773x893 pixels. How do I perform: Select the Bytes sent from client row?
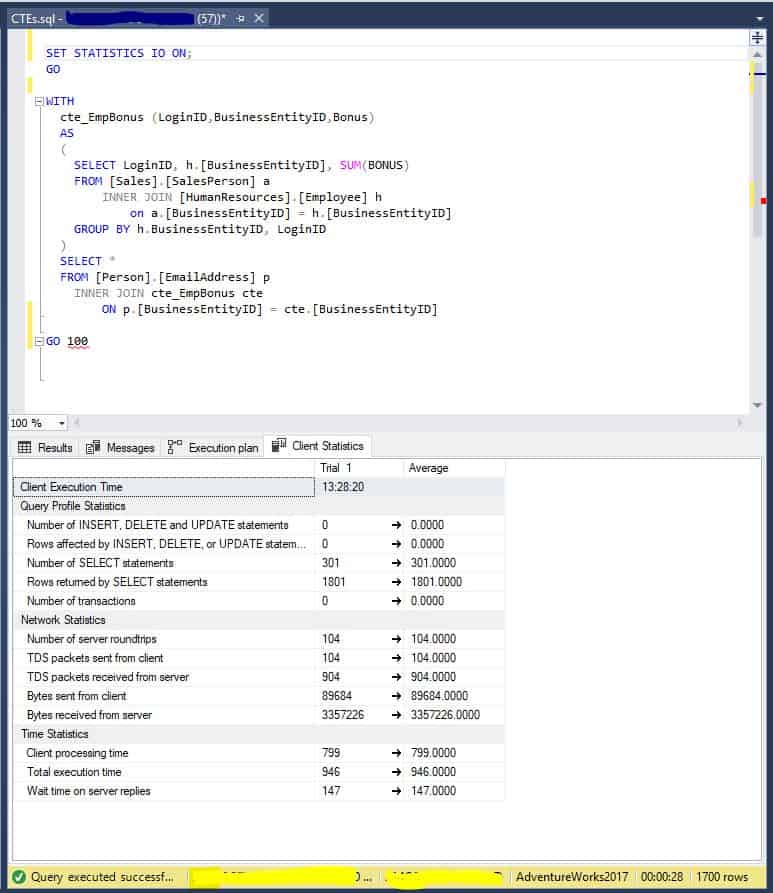click(259, 696)
